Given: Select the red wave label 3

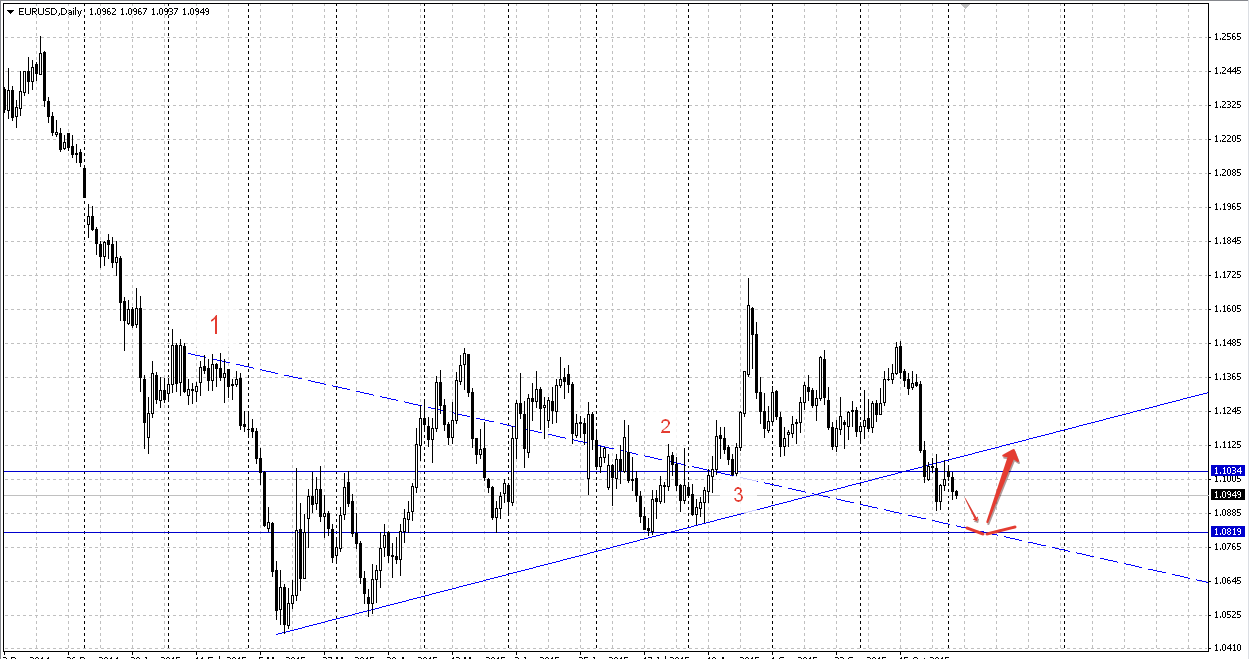Looking at the screenshot, I should click(738, 494).
